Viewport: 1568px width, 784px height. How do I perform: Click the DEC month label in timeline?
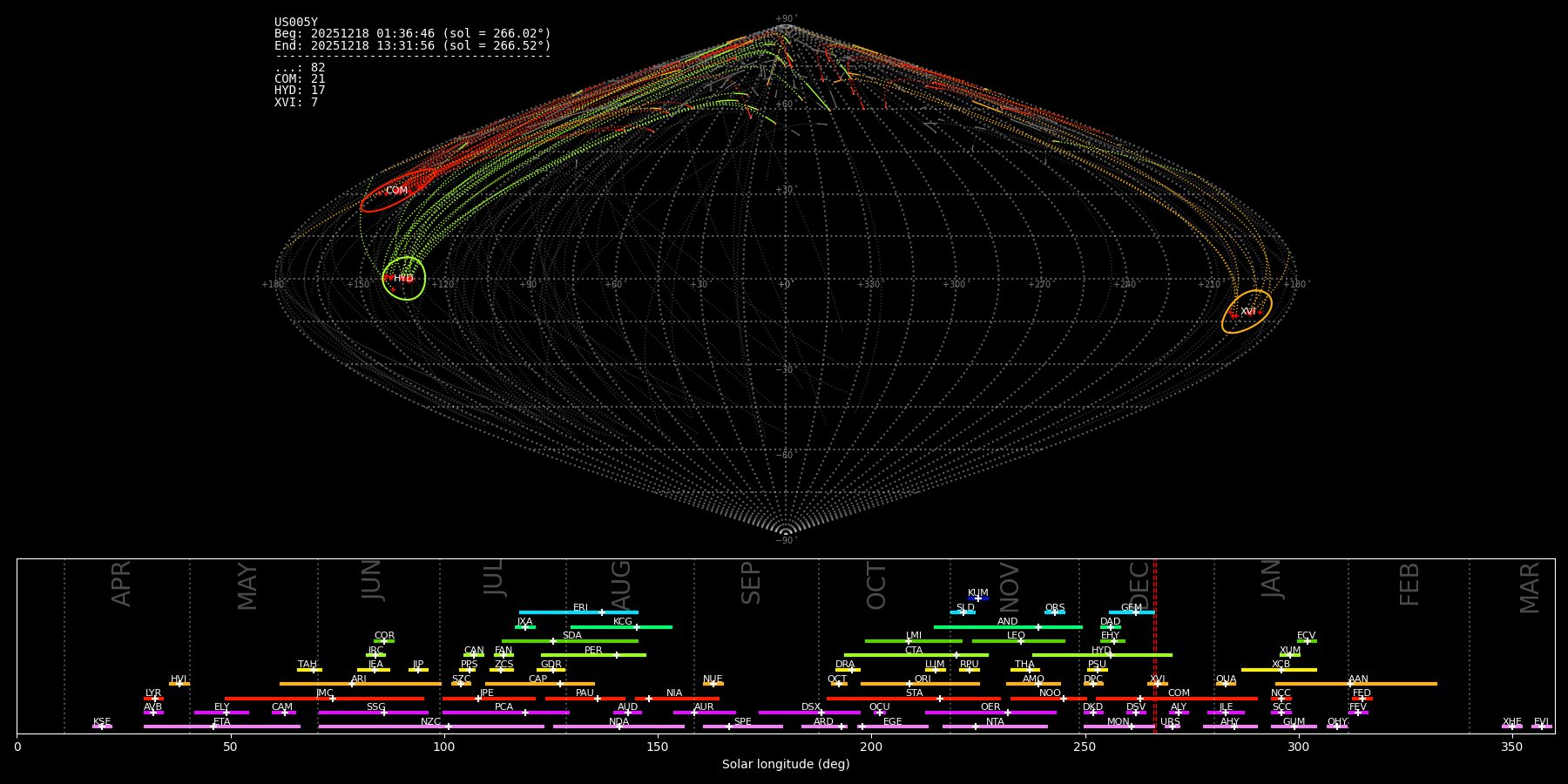[1139, 582]
